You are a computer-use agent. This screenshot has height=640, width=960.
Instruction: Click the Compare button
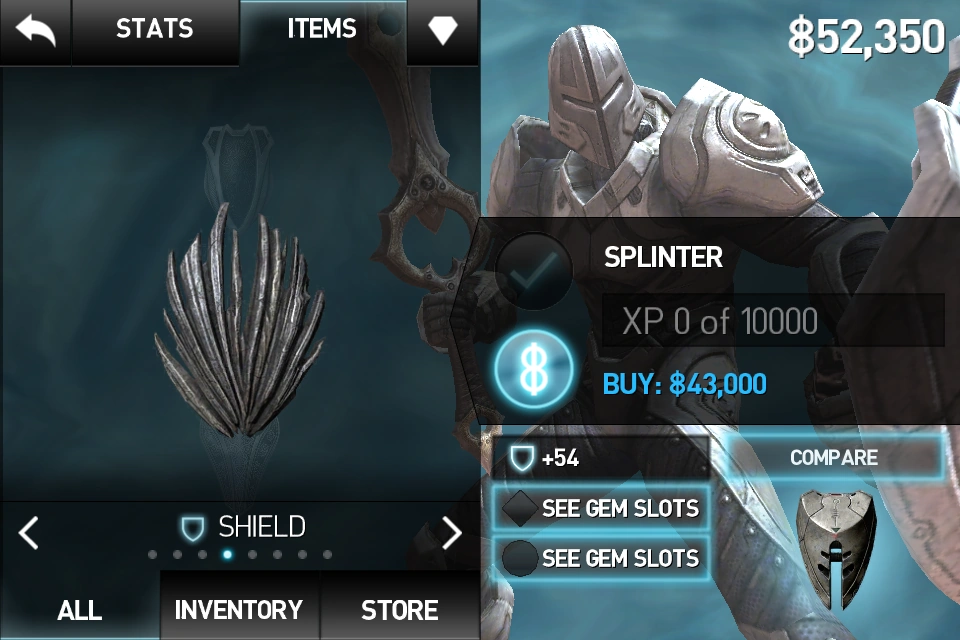coord(834,457)
